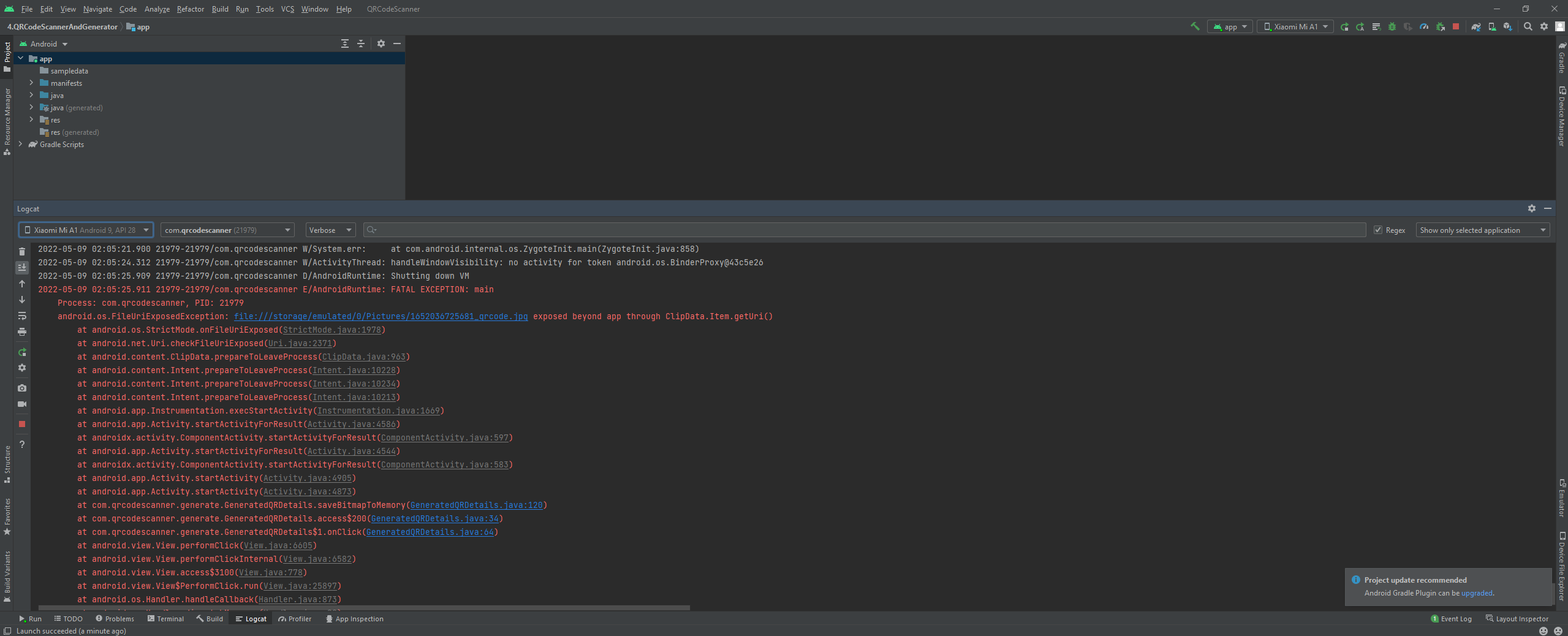Open the Refactor menu
1568x636 pixels.
pyautogui.click(x=190, y=9)
